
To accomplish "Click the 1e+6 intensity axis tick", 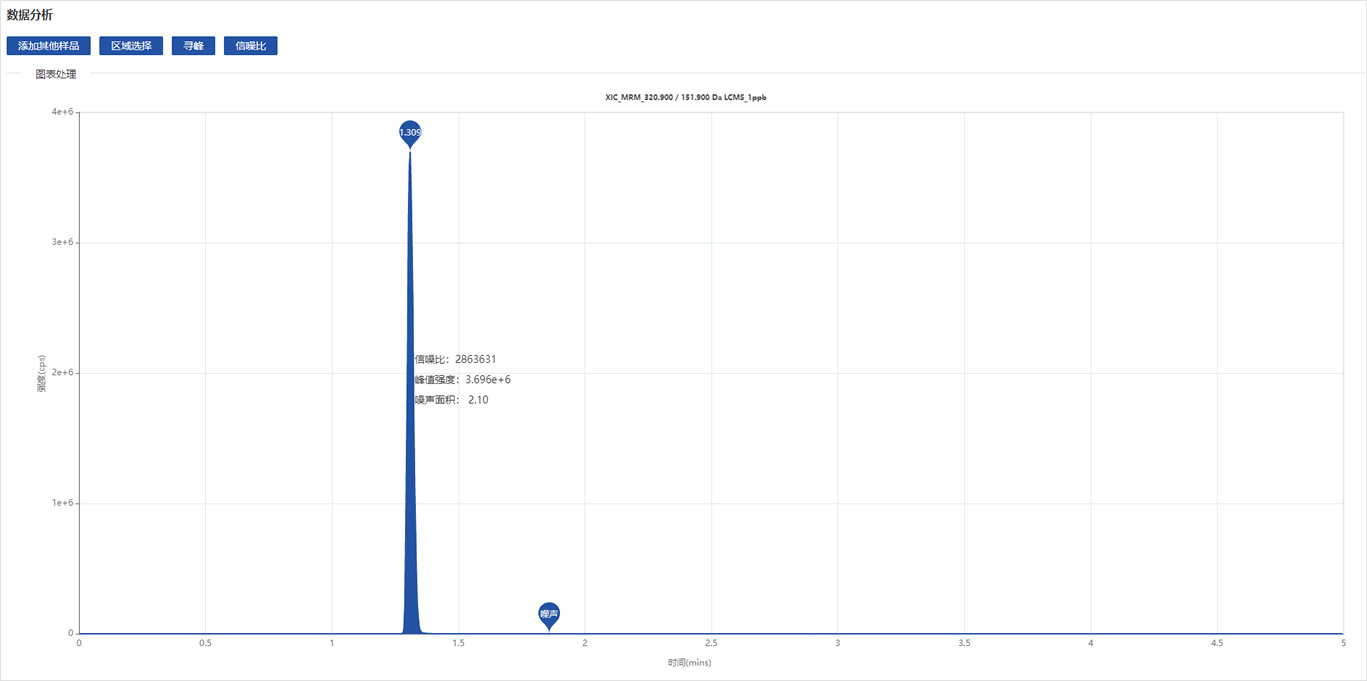I will 61,503.
